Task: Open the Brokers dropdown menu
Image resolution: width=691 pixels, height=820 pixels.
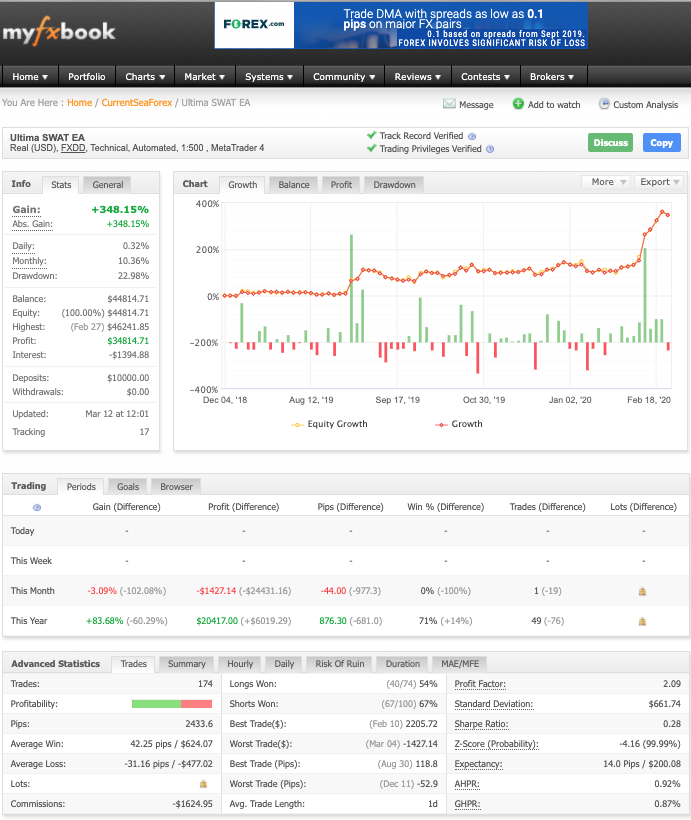Action: click(x=552, y=77)
